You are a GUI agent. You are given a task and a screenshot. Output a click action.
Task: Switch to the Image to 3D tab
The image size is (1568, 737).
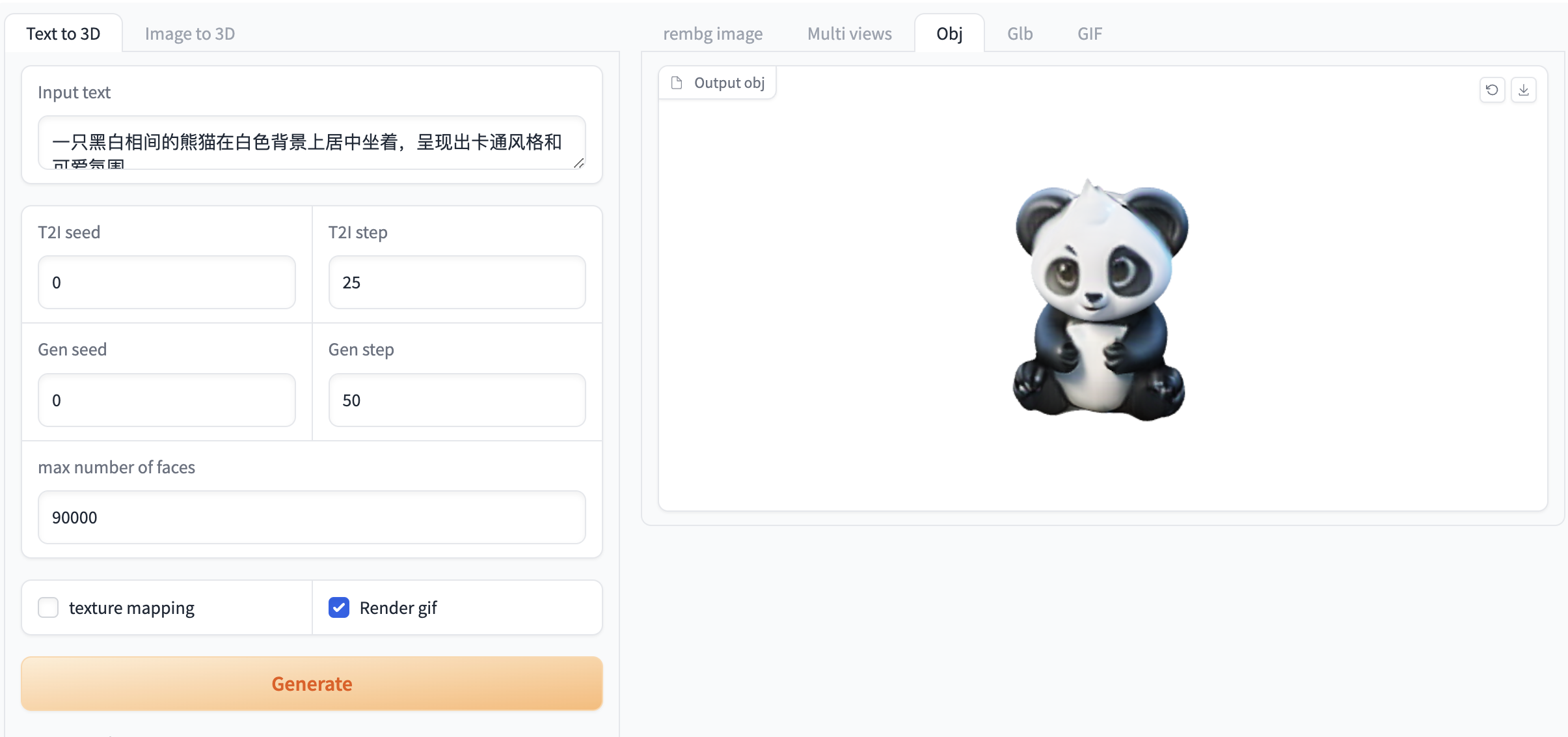190,34
